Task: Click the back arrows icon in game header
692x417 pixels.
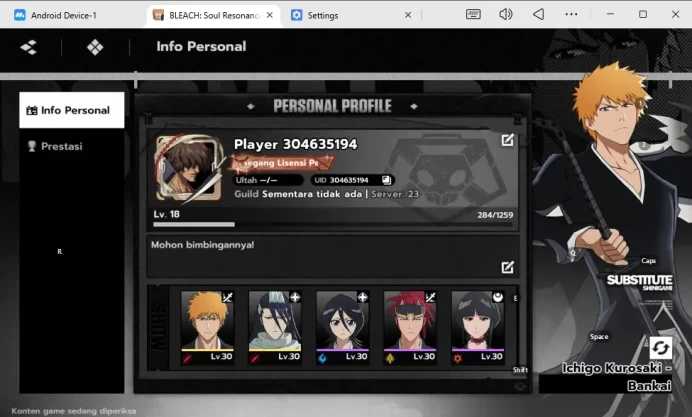Action: click(29, 47)
